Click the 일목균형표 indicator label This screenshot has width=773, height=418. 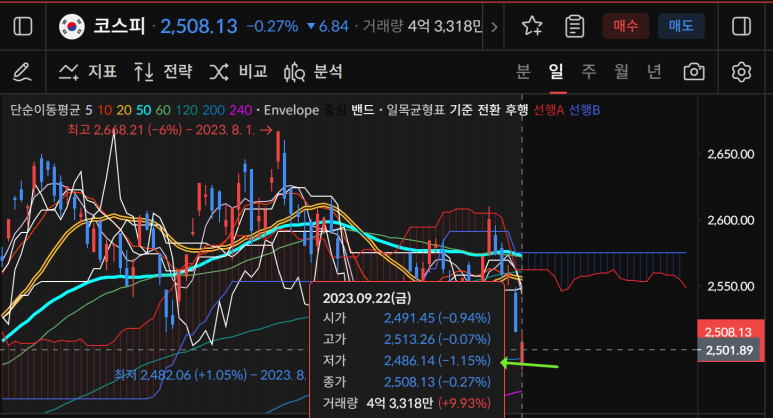[416, 110]
